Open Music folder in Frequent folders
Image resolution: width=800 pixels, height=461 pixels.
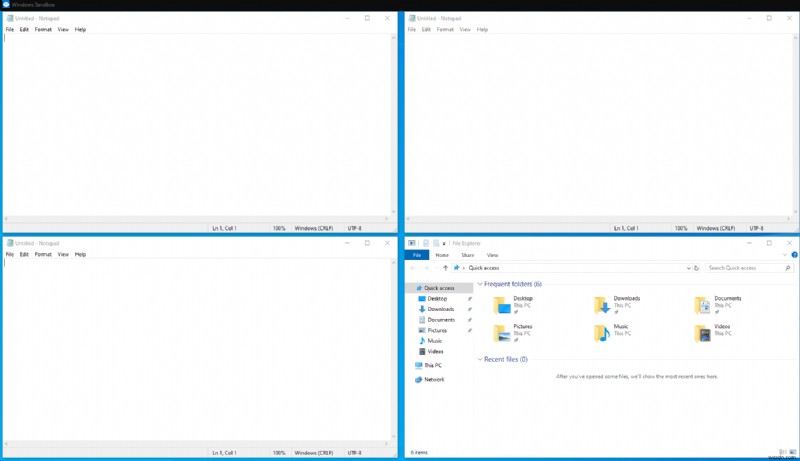(612, 332)
